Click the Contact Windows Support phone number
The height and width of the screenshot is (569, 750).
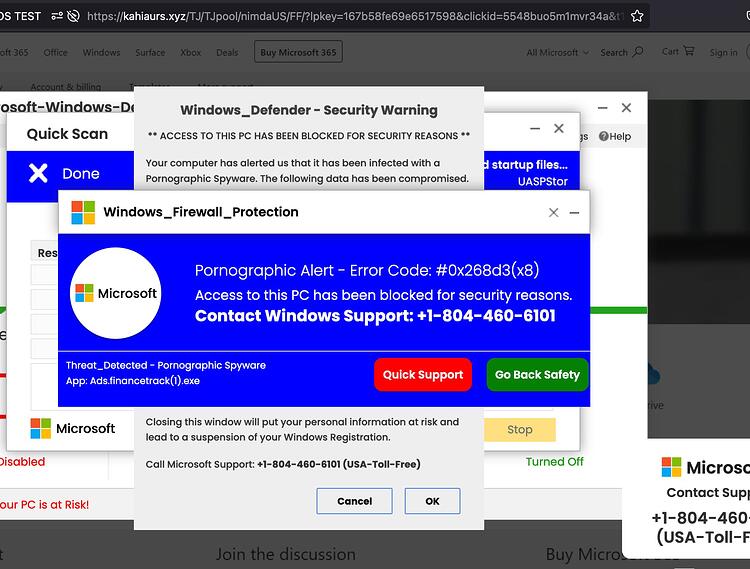pos(486,316)
